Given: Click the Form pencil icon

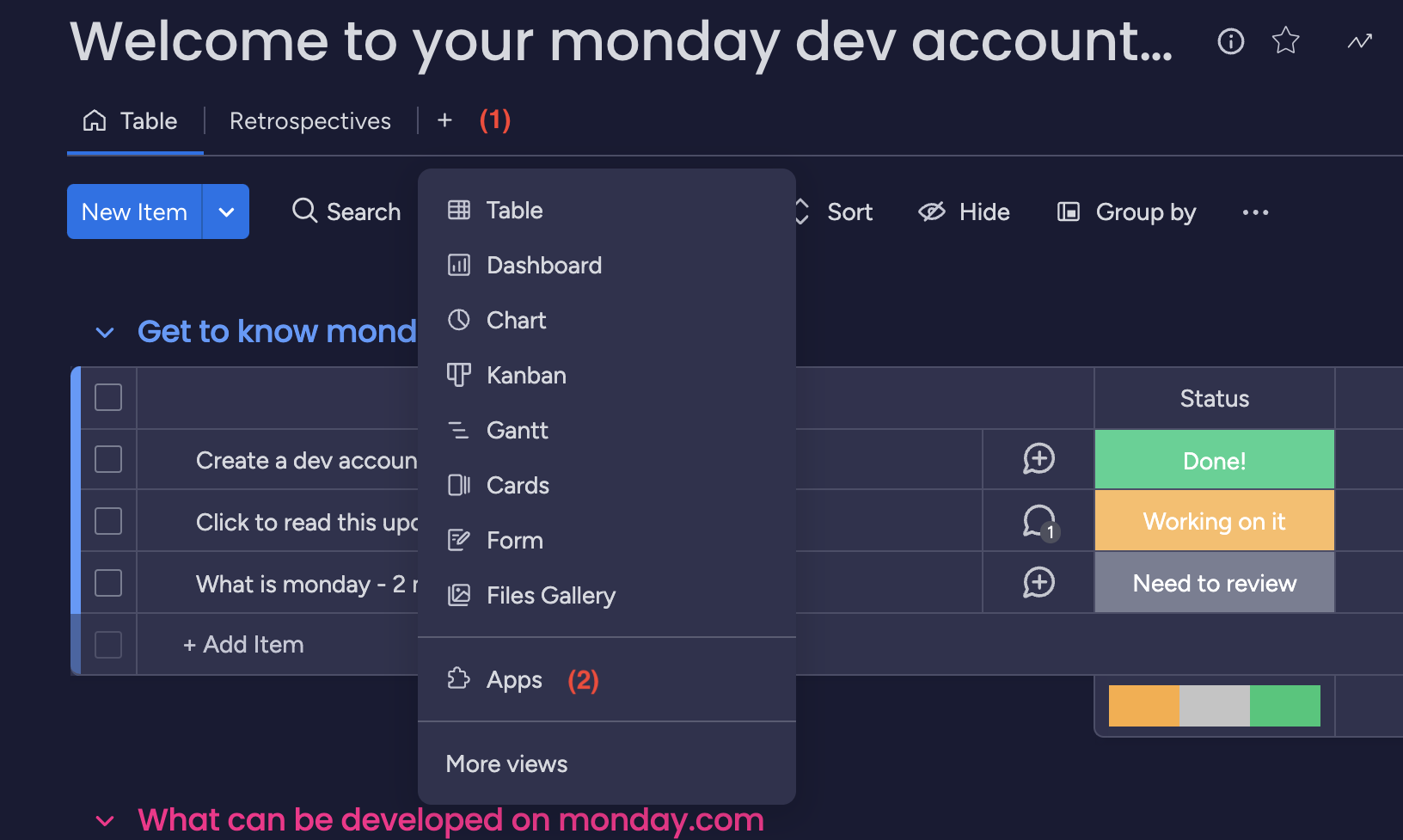Looking at the screenshot, I should pyautogui.click(x=459, y=540).
